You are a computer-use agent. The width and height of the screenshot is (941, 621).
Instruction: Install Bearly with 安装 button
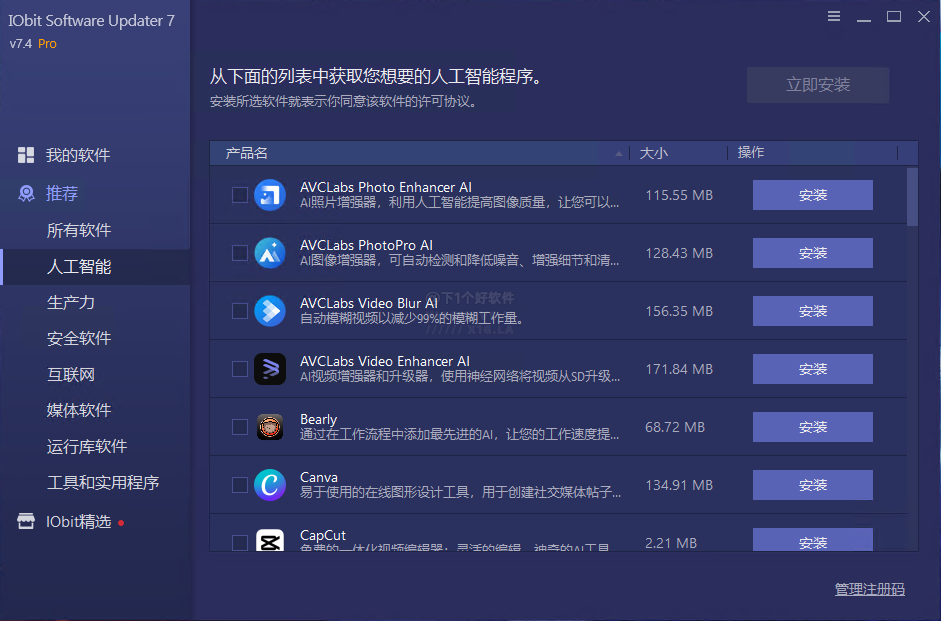813,427
